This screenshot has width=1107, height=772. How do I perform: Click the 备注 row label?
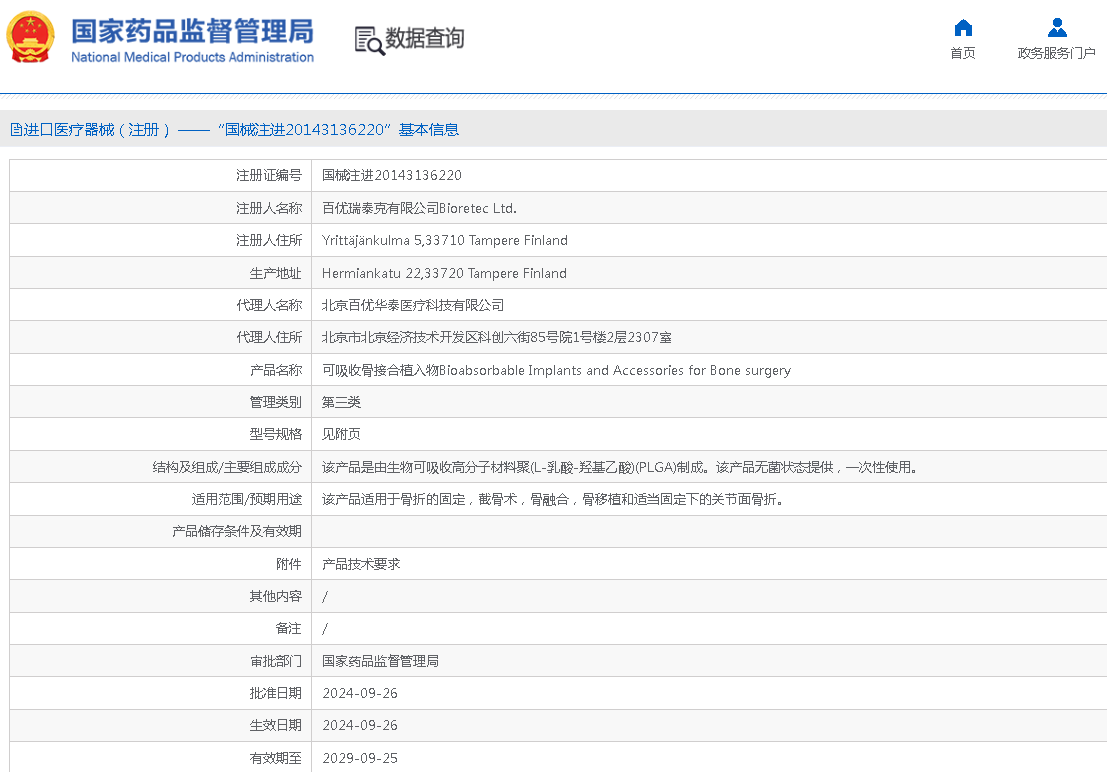tap(289, 629)
